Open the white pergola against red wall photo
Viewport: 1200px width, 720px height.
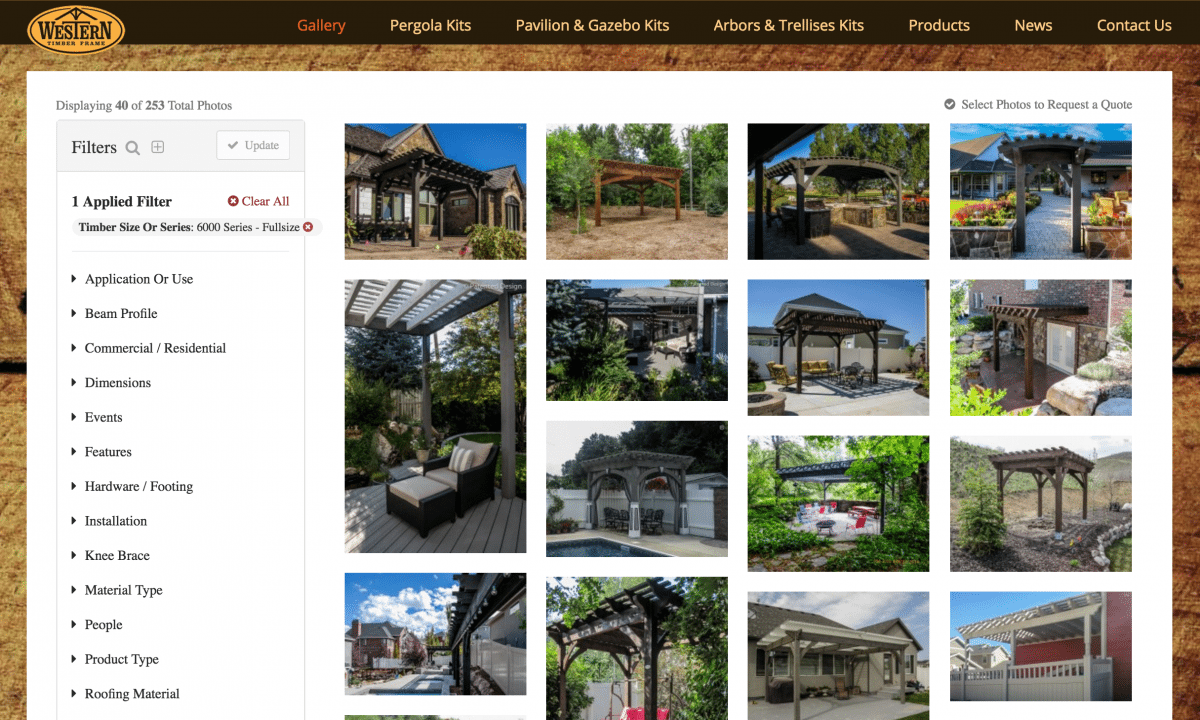1041,647
